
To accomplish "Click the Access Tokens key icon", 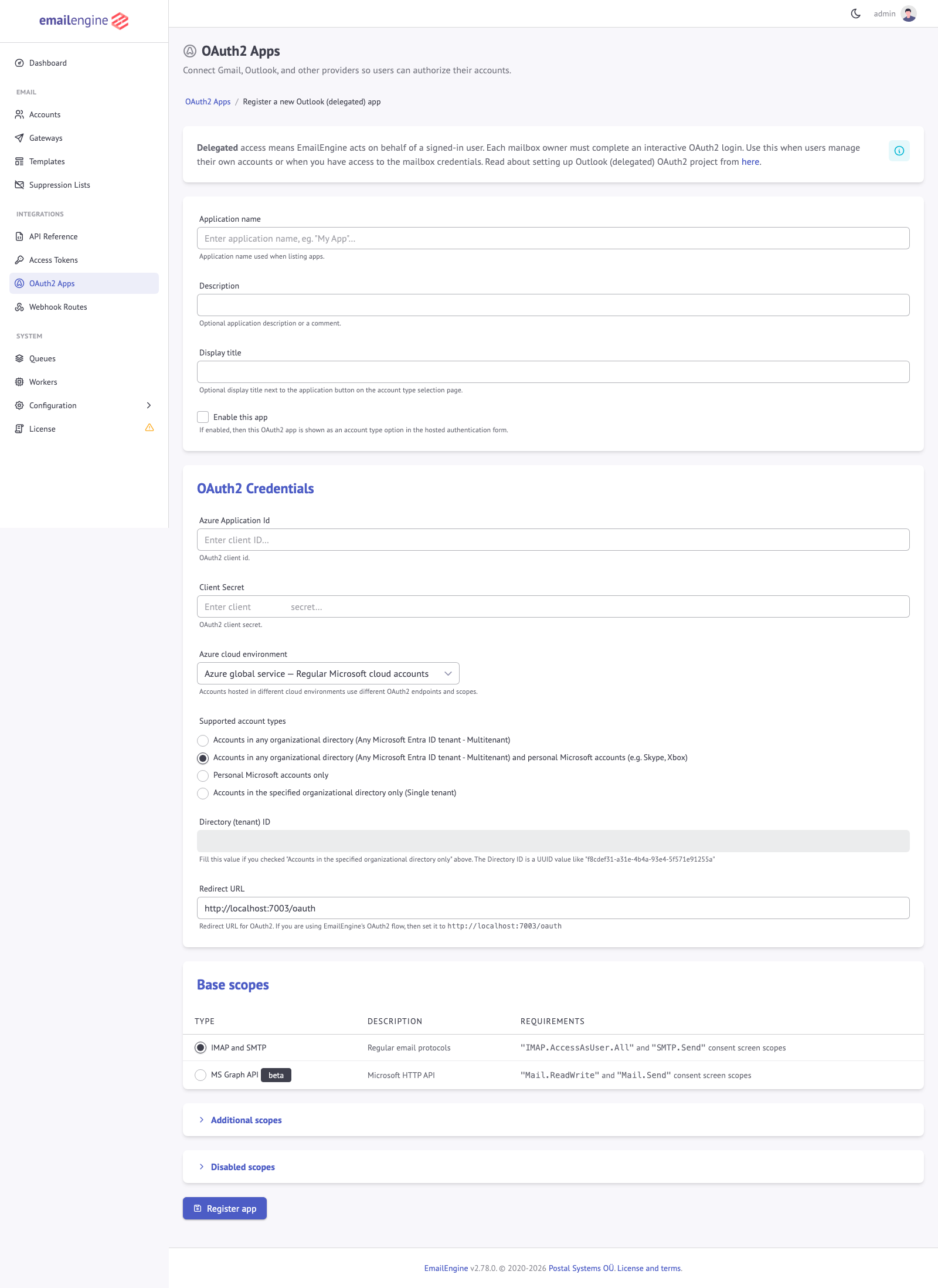I will (x=19, y=260).
